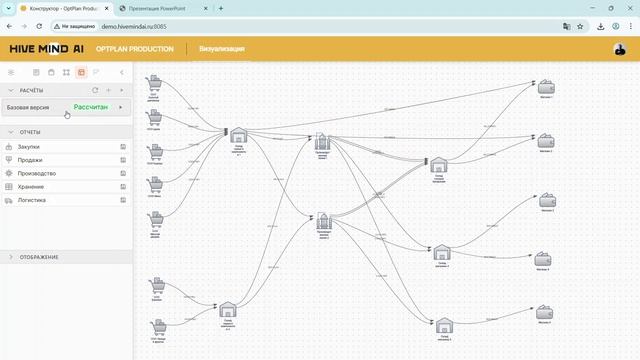Click the save icon on Продажи row
The width and height of the screenshot is (640, 360).
(123, 160)
